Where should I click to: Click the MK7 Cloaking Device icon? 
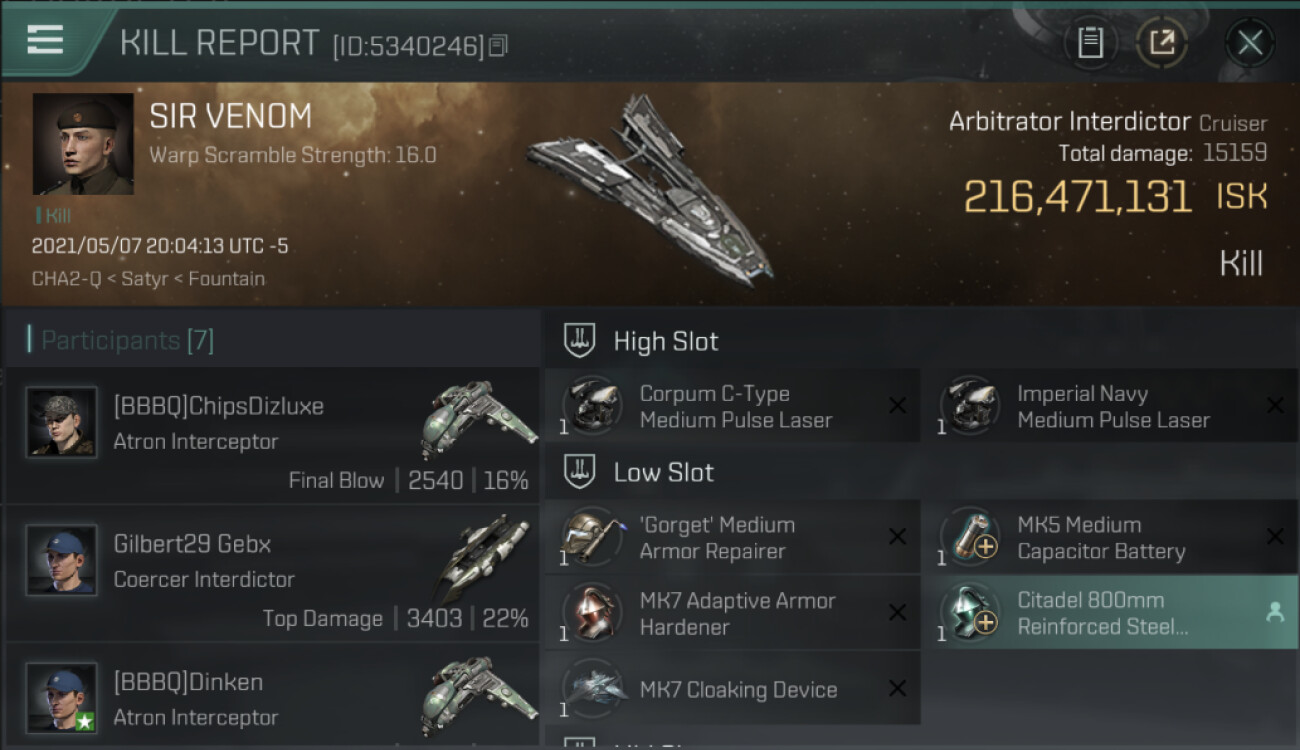(592, 689)
